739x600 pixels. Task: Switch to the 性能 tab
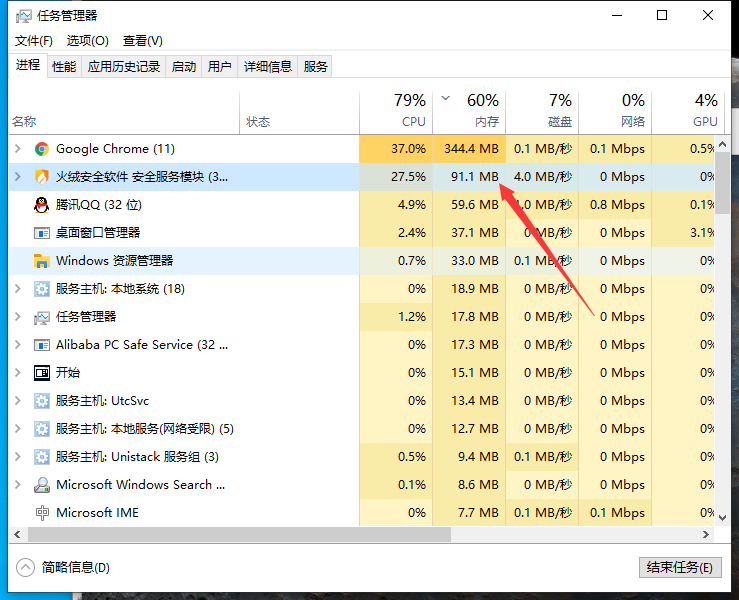point(64,66)
